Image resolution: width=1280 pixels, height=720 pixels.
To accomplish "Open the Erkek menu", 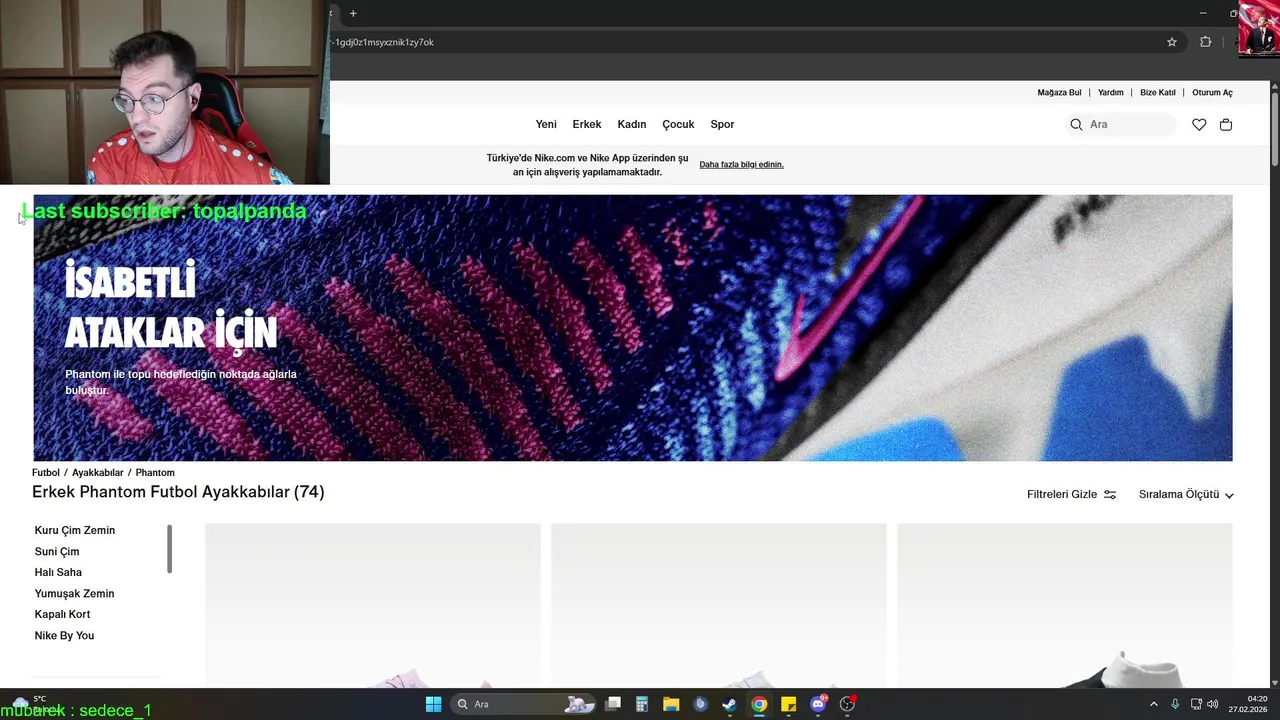I will 587,124.
